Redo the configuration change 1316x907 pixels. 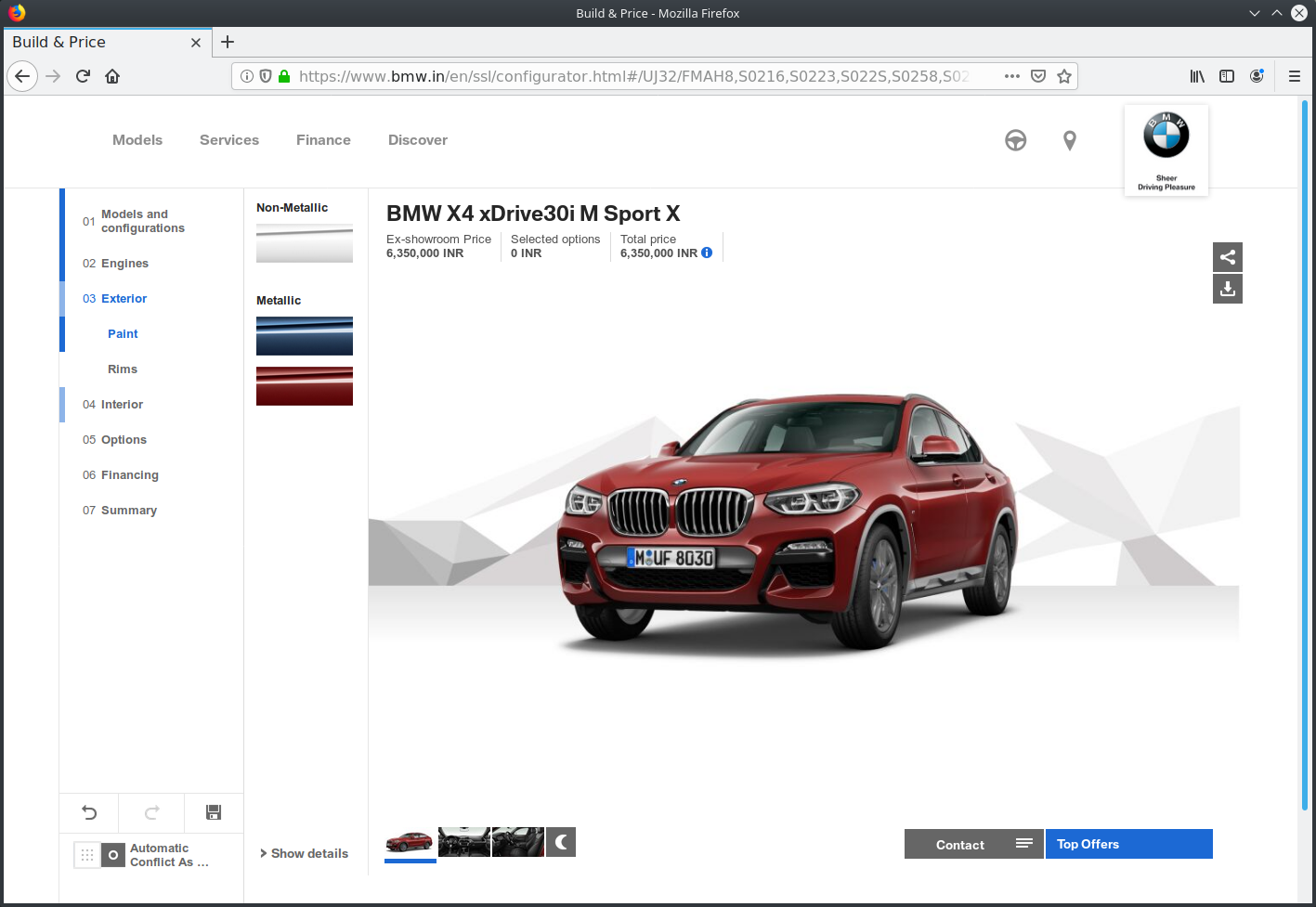(152, 812)
